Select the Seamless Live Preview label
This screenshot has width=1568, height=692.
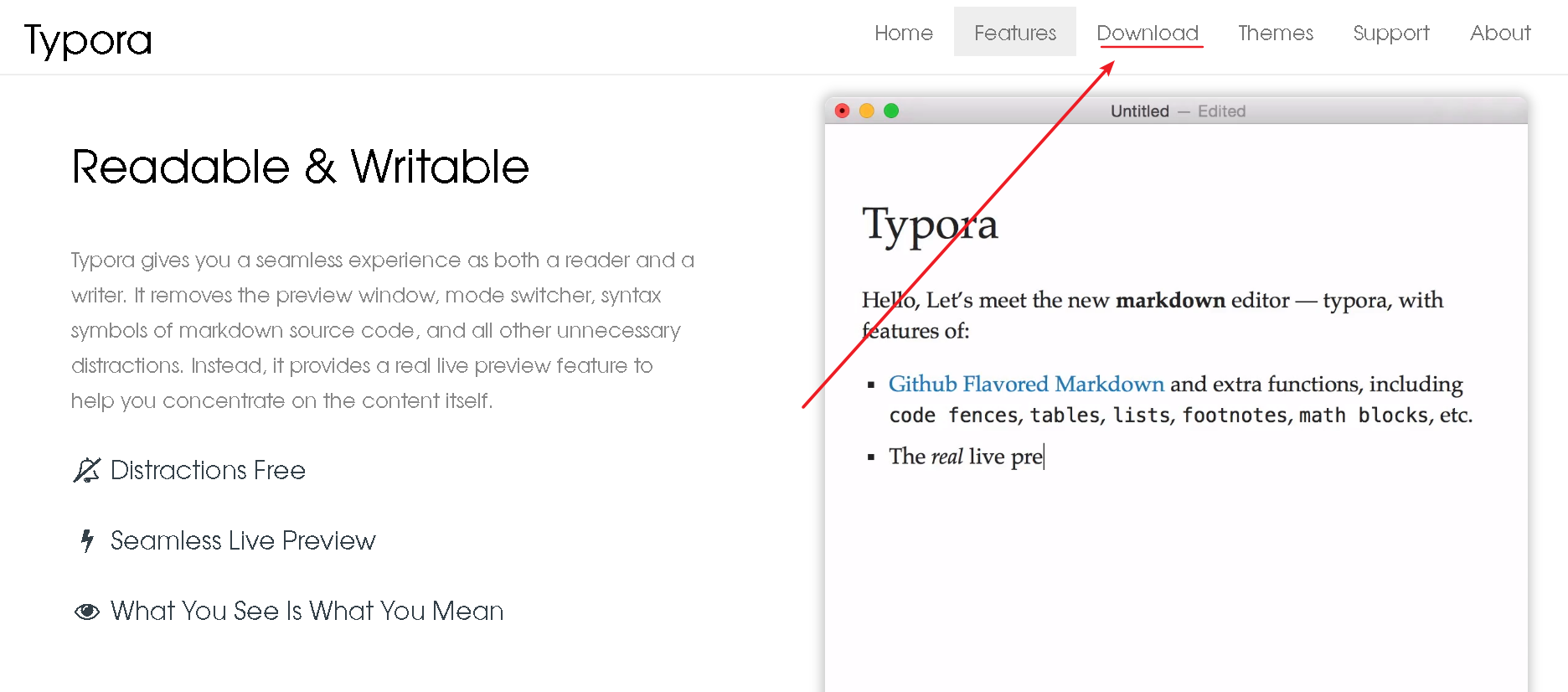click(243, 540)
